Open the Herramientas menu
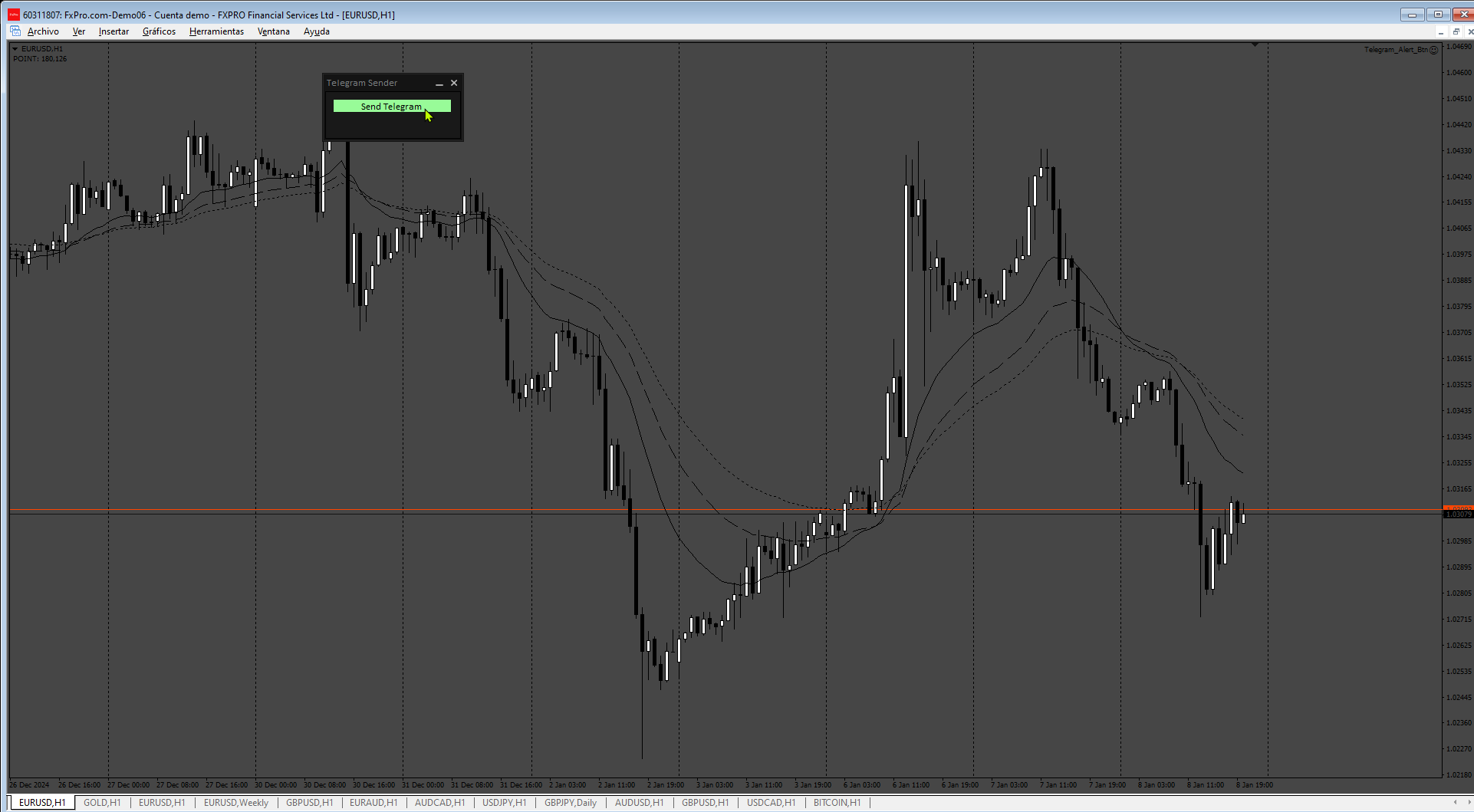This screenshot has height=812, width=1474. [216, 31]
